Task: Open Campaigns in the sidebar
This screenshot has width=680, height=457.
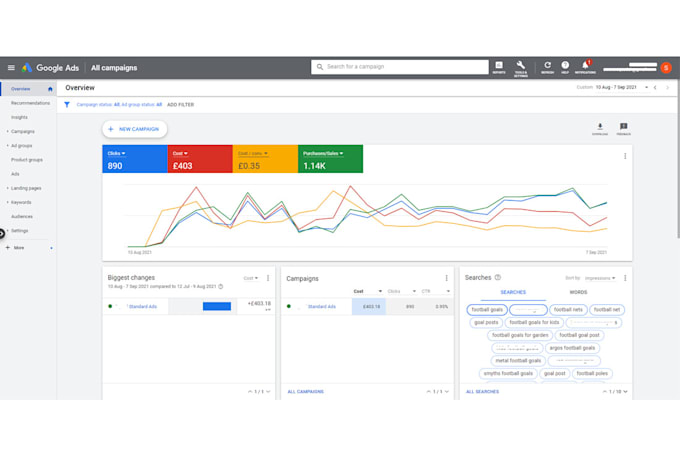Action: point(23,131)
